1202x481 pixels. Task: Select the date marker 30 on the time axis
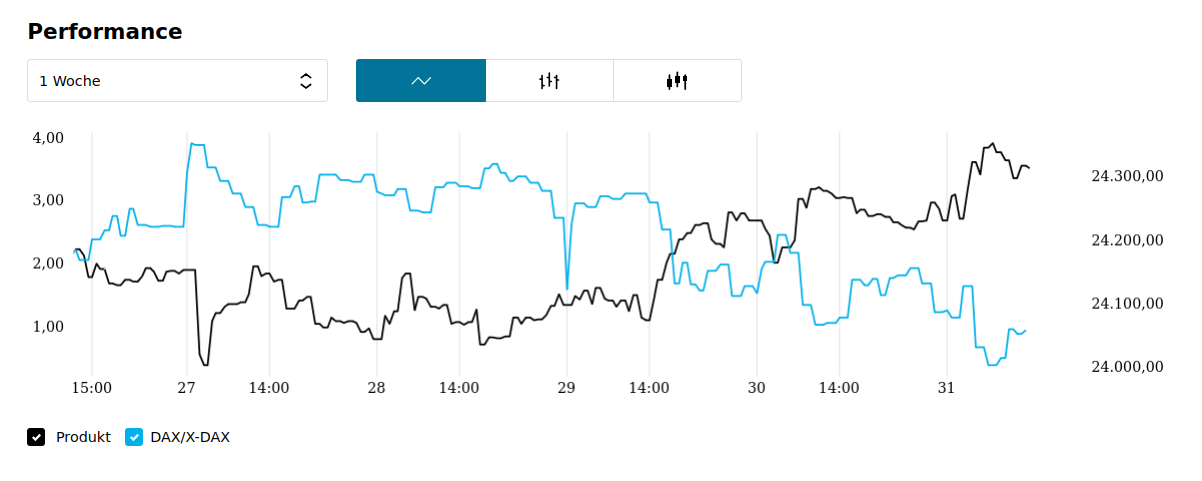pos(756,388)
